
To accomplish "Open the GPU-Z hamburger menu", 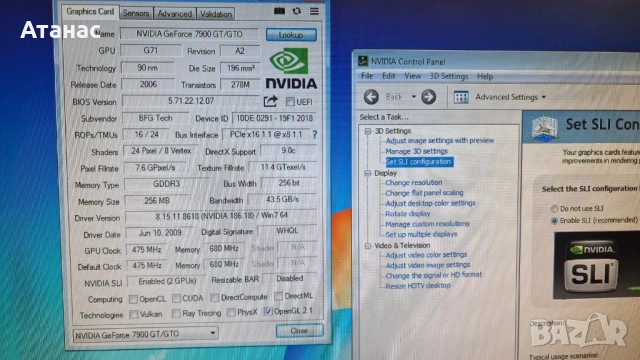I will (x=314, y=11).
